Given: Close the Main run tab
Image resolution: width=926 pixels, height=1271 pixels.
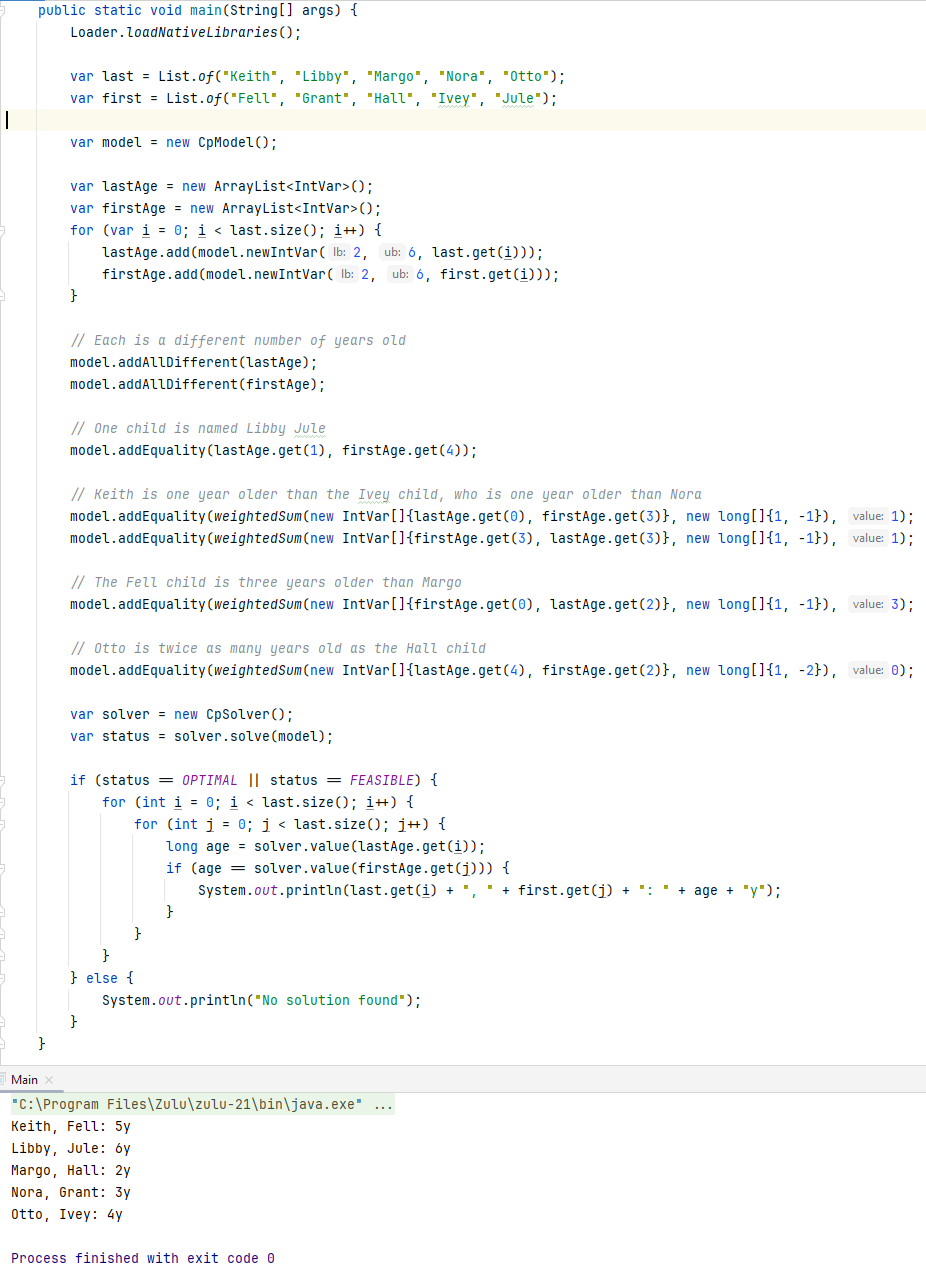Looking at the screenshot, I should pos(48,1080).
